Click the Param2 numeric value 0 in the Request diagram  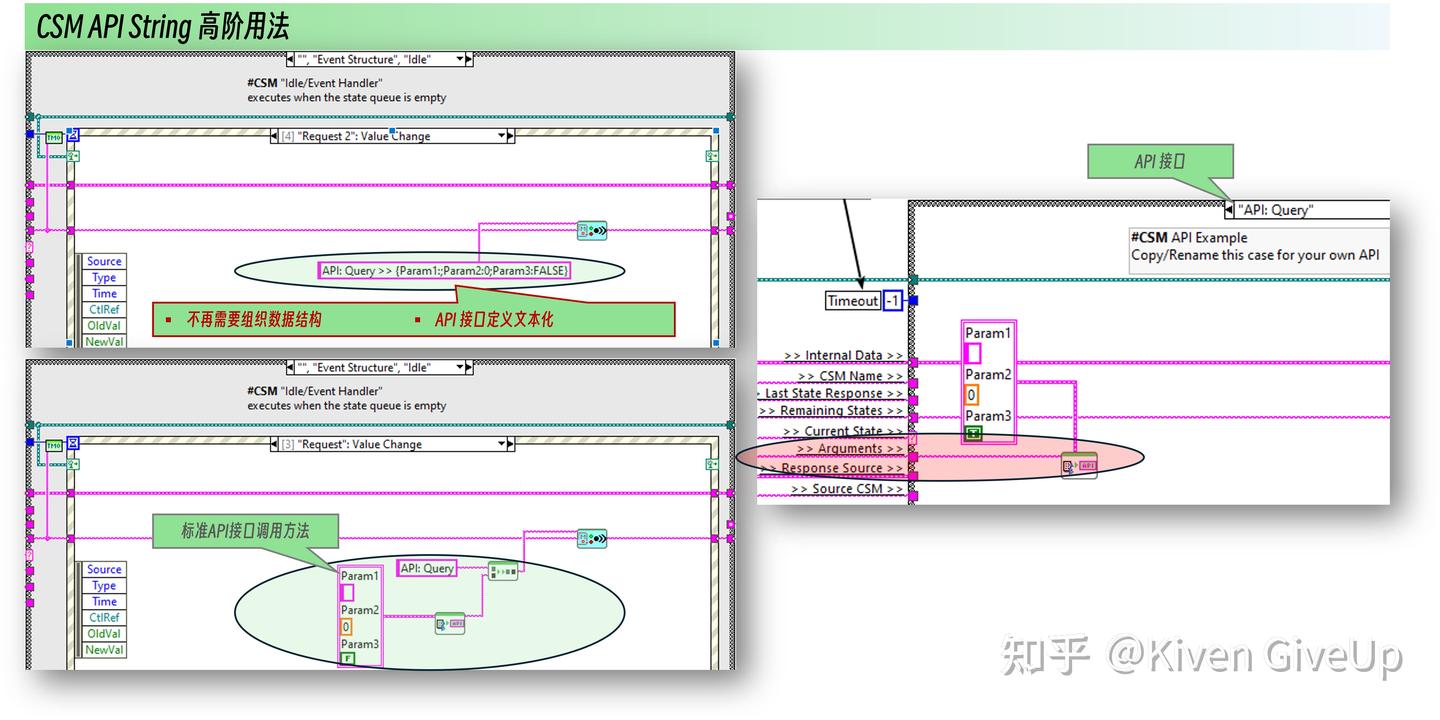coord(346,627)
